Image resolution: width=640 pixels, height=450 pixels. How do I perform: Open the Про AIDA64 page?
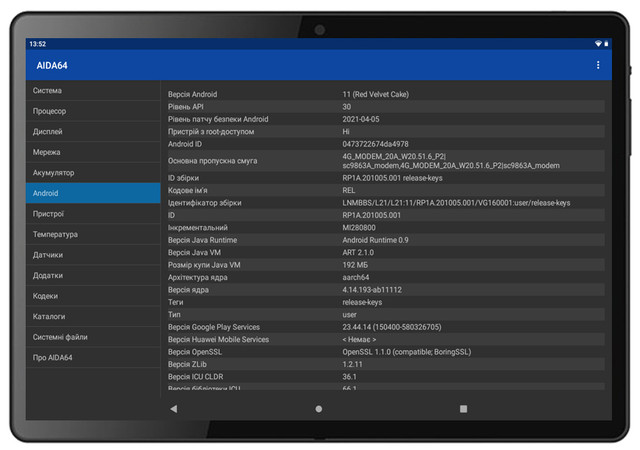[93, 357]
